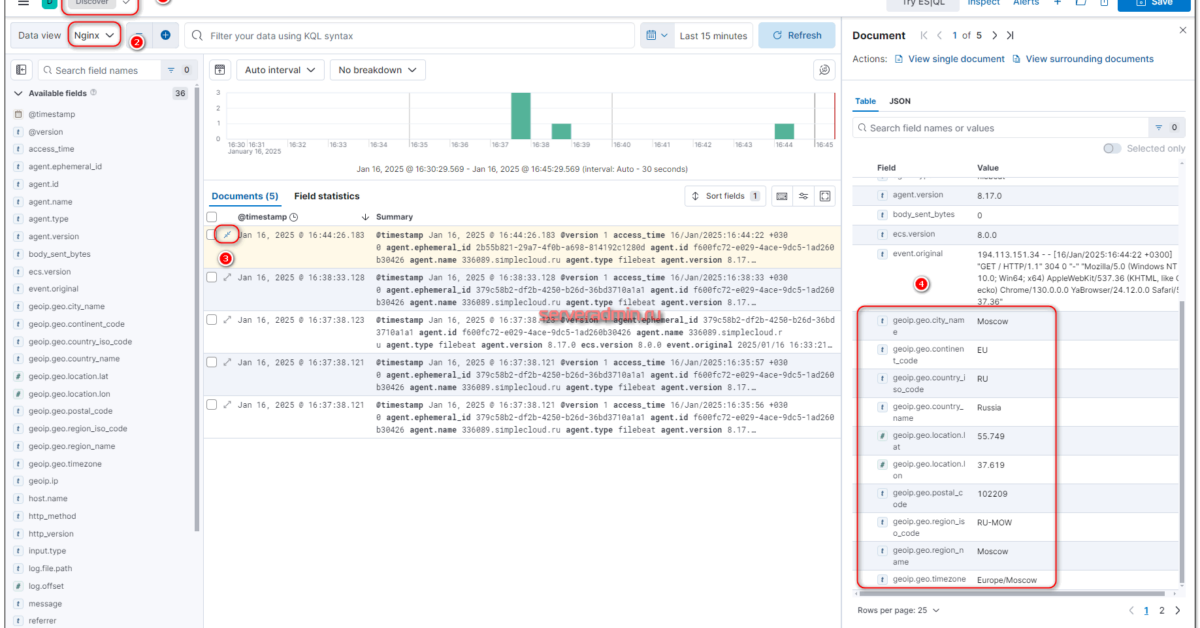
Task: Select checkbox for the 16:38:33.128 document
Action: [x=211, y=277]
